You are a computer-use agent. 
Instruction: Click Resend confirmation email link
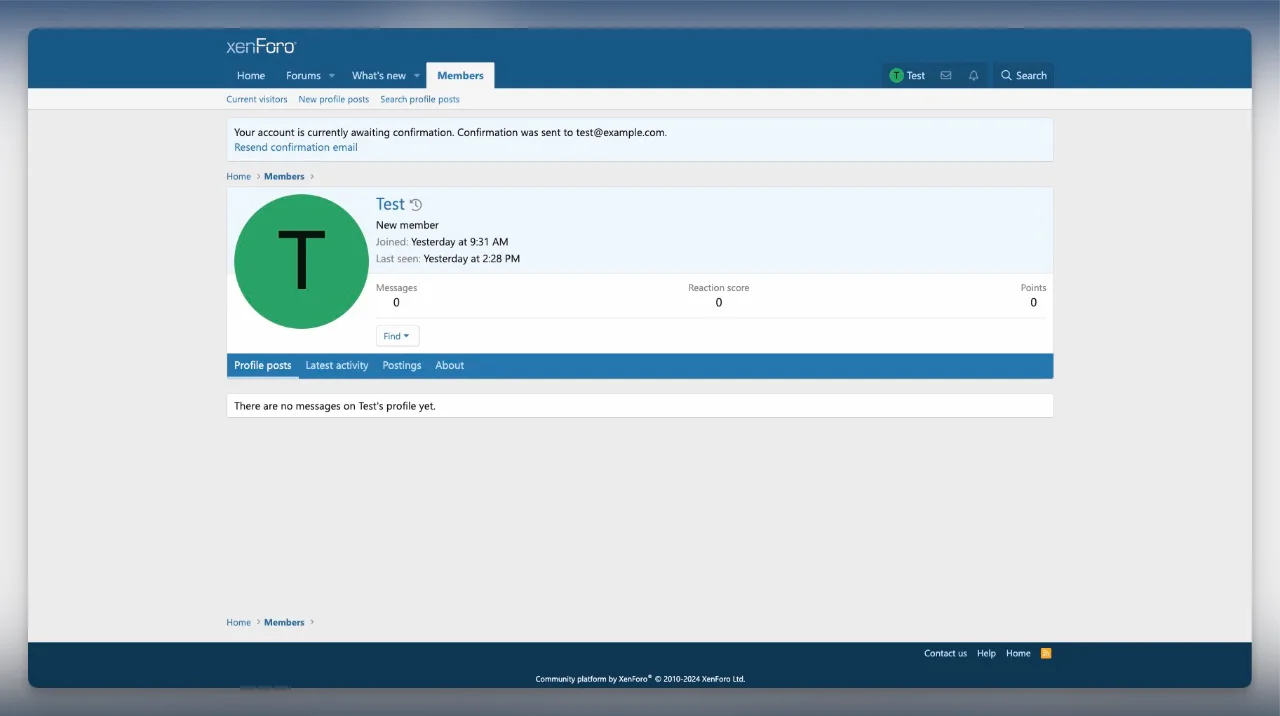click(296, 147)
